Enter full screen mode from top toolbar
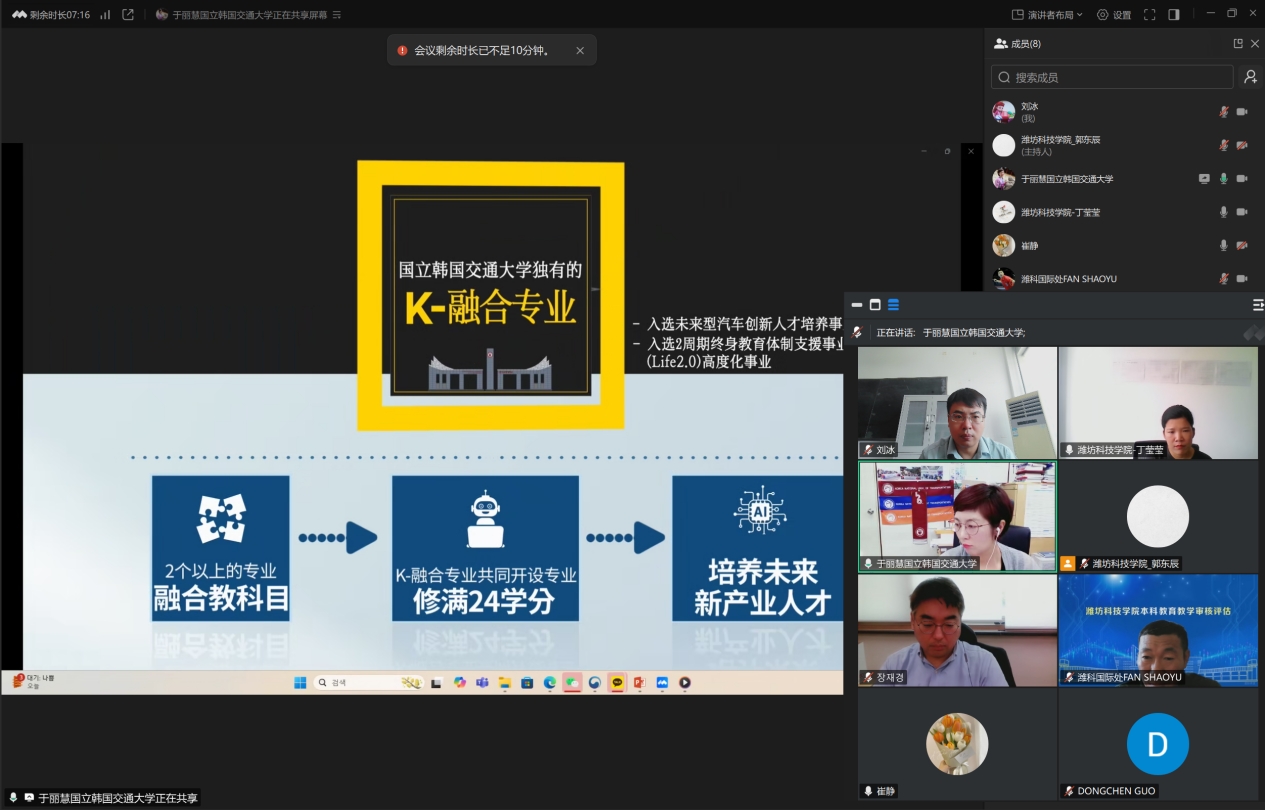Image resolution: width=1265 pixels, height=810 pixels. point(1149,15)
